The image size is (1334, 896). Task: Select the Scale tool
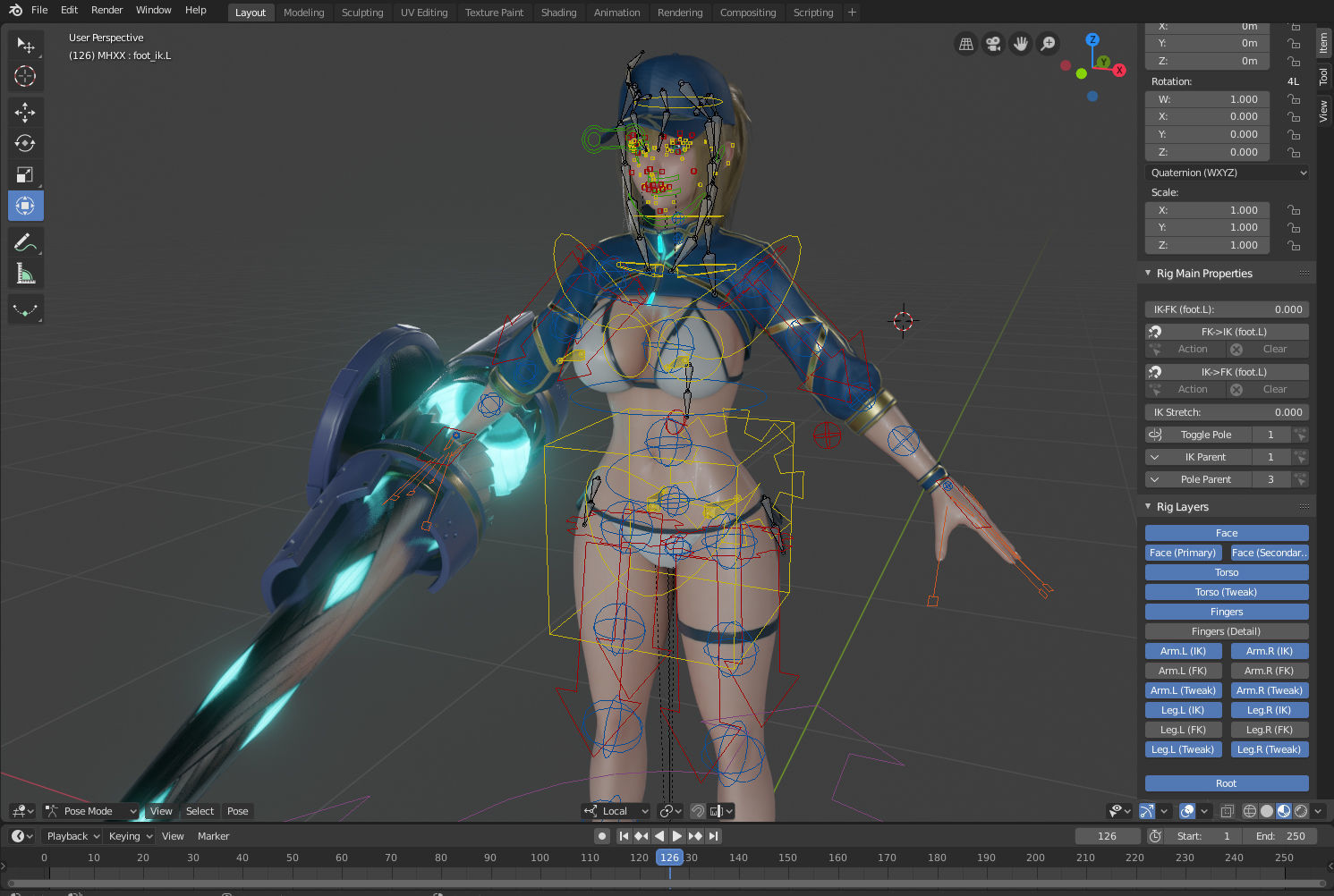pos(25,174)
